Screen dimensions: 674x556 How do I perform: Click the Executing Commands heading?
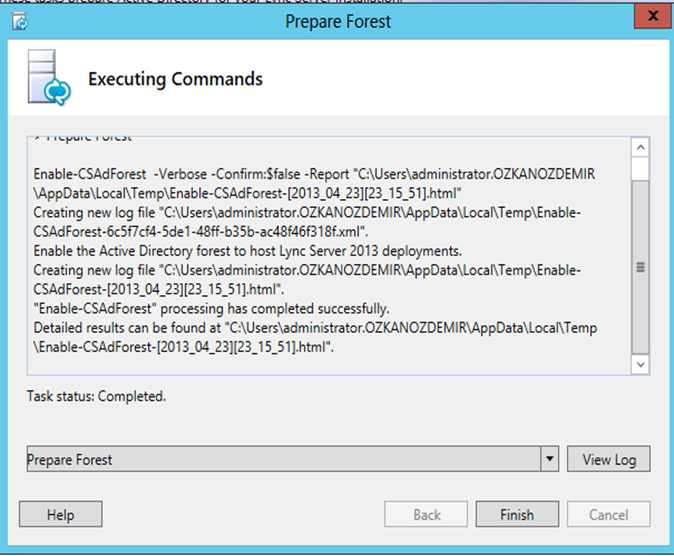[175, 80]
